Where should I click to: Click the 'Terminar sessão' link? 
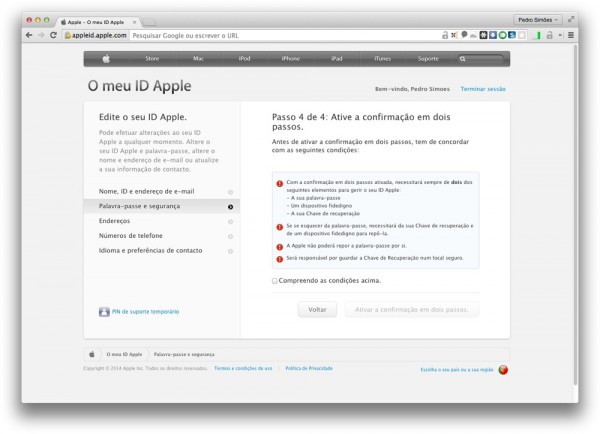tap(483, 89)
